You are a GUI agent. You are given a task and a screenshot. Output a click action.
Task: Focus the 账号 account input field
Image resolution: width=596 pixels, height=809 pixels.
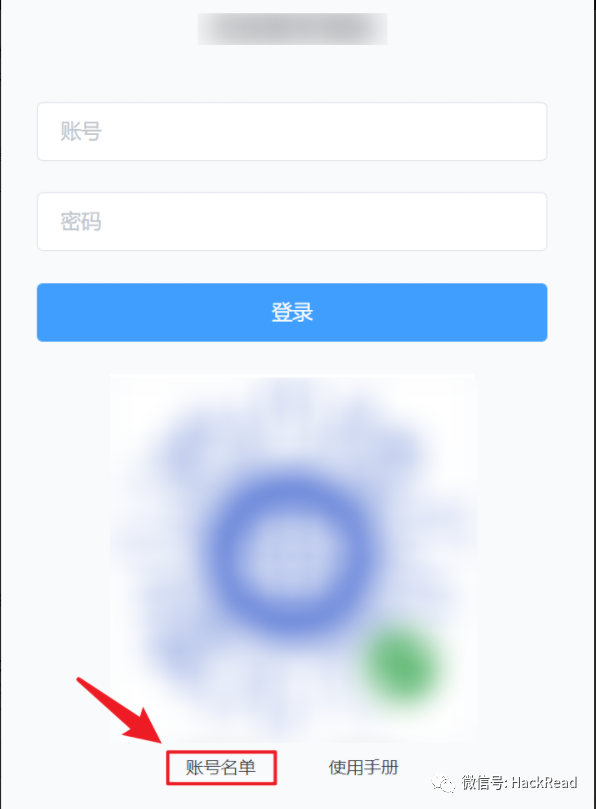coord(292,132)
